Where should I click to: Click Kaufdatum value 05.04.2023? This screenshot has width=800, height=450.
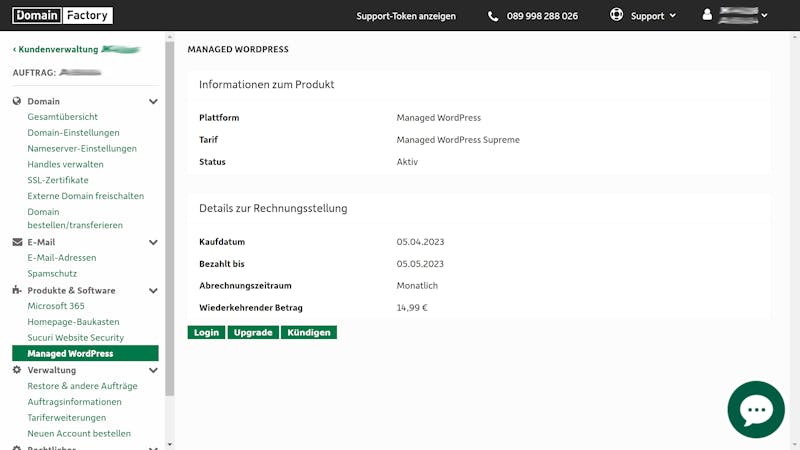pyautogui.click(x=420, y=242)
